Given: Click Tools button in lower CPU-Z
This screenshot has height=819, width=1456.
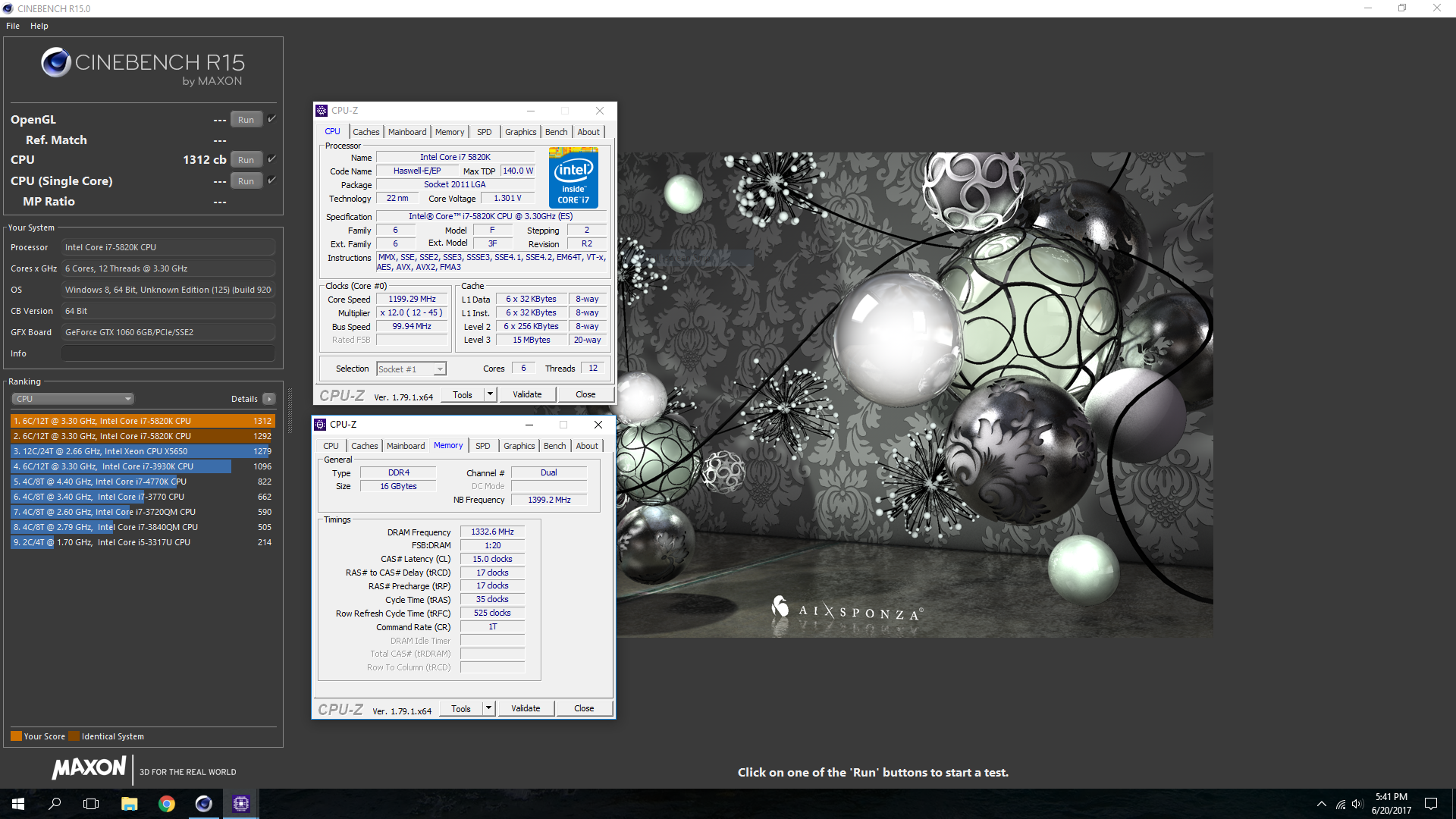Looking at the screenshot, I should click(461, 709).
